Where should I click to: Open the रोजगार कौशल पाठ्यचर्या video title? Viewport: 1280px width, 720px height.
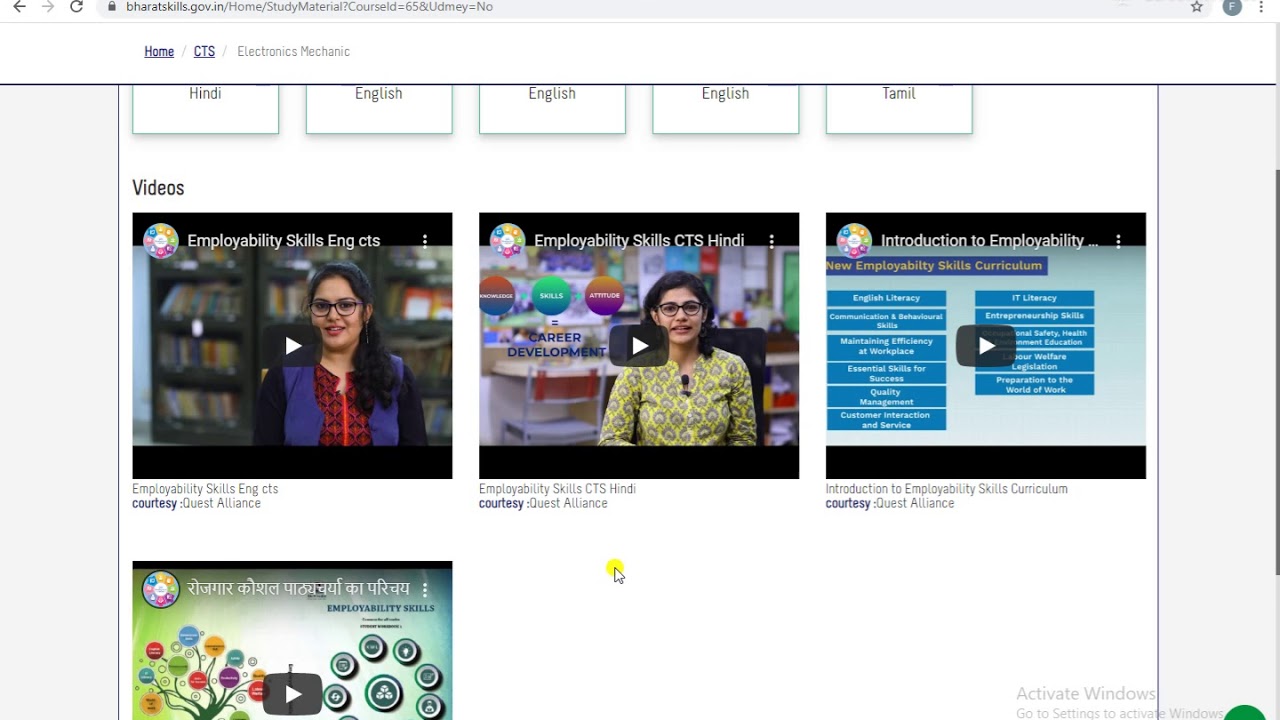click(298, 589)
